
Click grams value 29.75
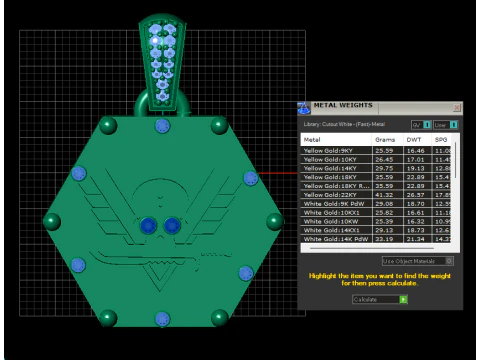tap(384, 168)
